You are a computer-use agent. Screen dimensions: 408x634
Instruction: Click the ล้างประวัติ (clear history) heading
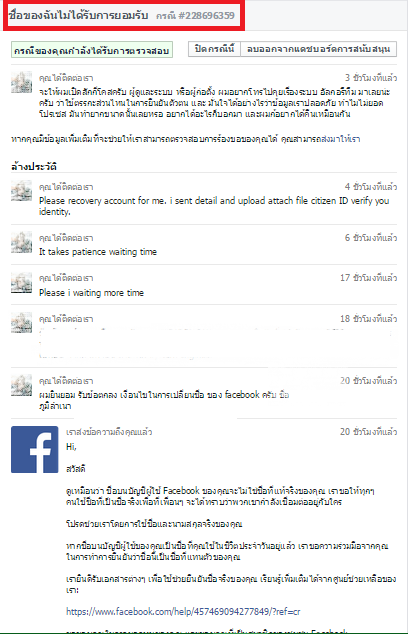(x=34, y=166)
